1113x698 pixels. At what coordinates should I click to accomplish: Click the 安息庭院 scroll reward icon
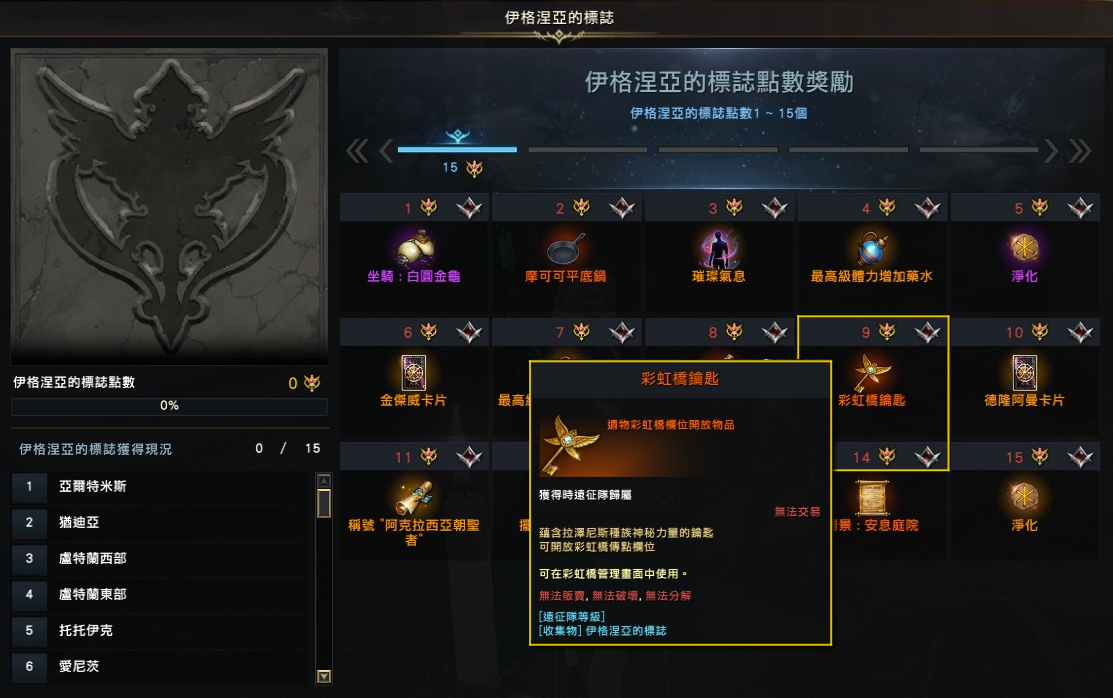point(872,497)
